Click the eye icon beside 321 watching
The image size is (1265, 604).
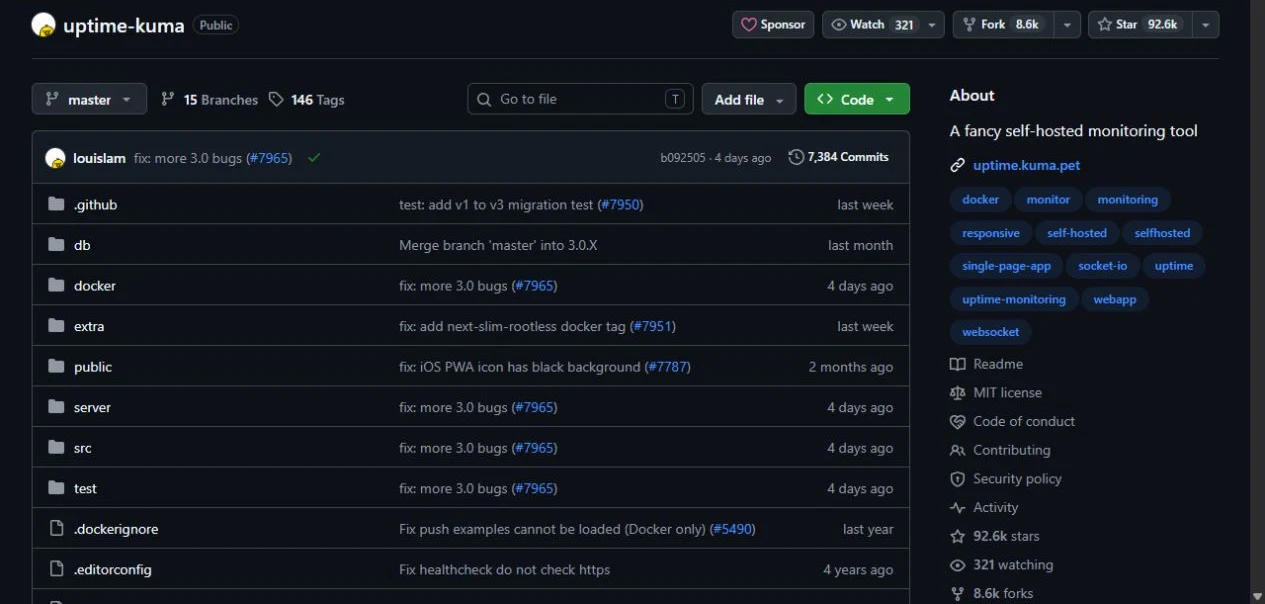tap(957, 565)
